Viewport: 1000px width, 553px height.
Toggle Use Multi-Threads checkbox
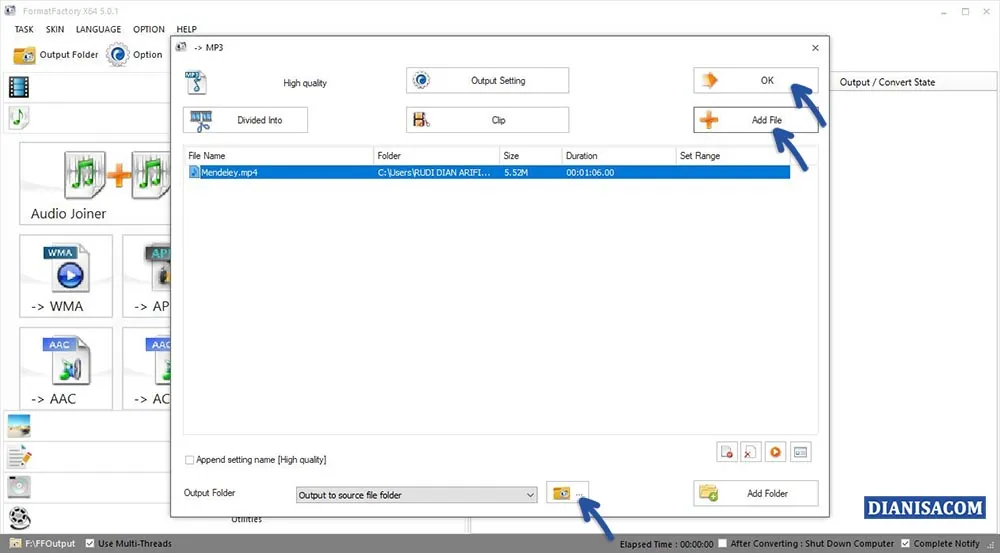(90, 543)
